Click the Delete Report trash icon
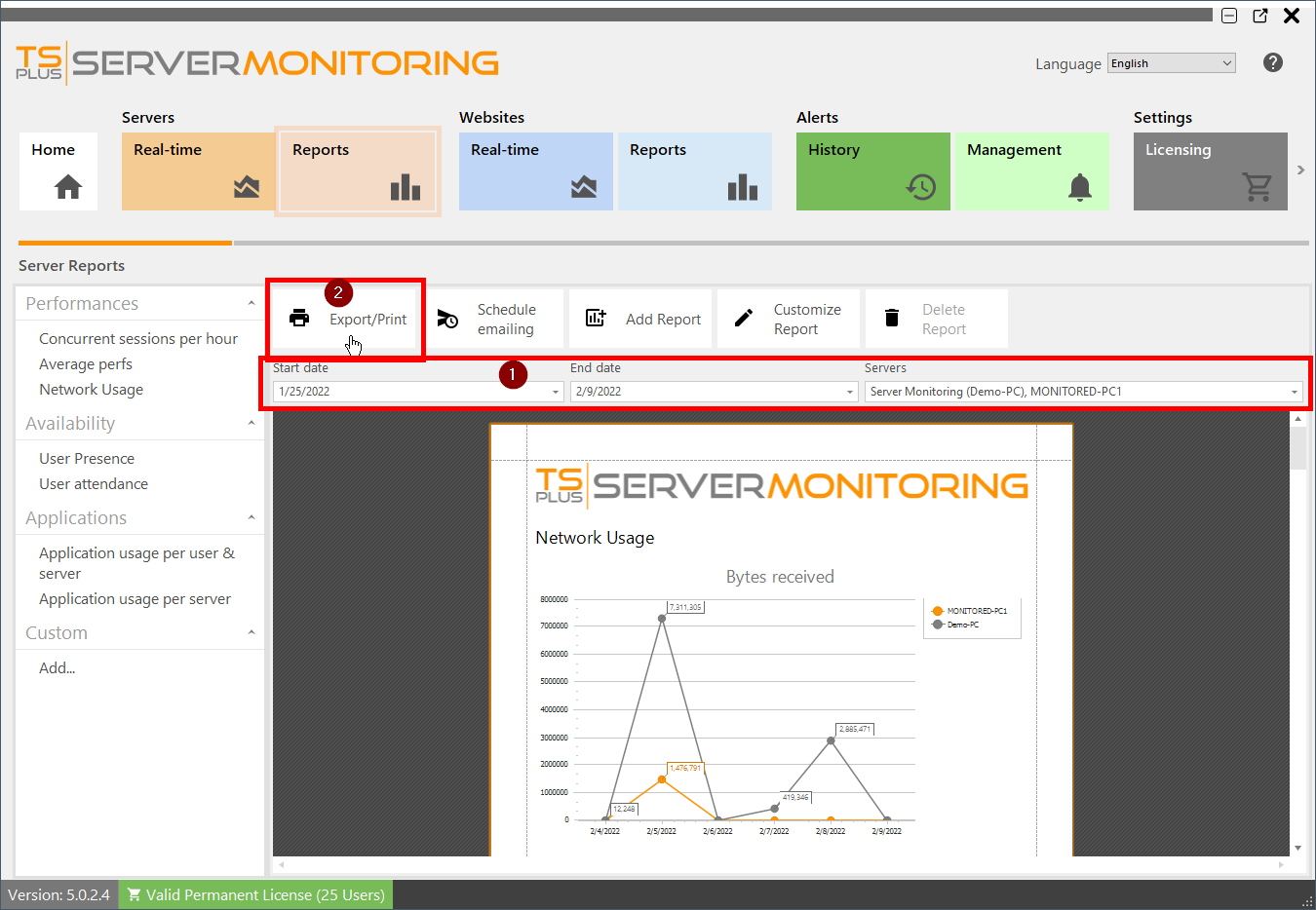1316x910 pixels. coord(891,318)
